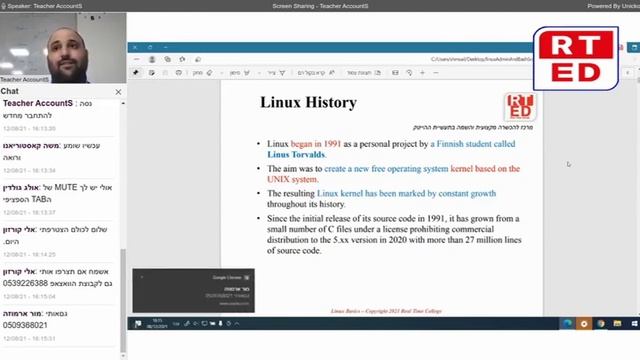
Task: Zoom in on the PDF with plus
Action: tap(422, 73)
